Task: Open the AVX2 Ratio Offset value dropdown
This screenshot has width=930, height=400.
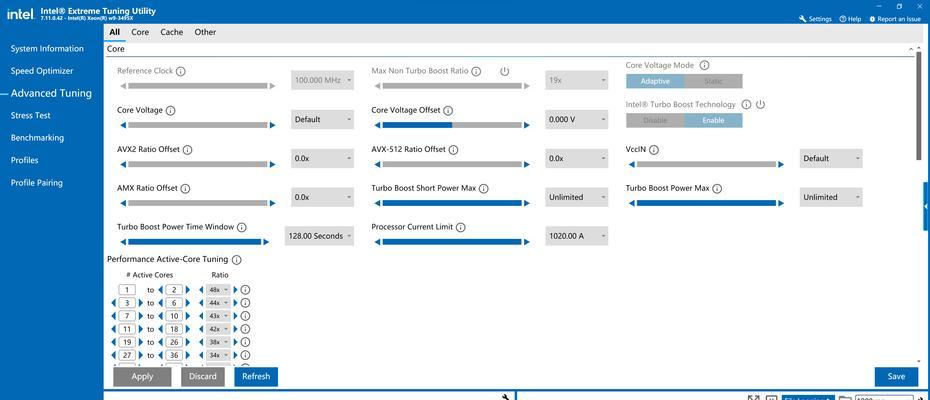Action: click(x=323, y=158)
